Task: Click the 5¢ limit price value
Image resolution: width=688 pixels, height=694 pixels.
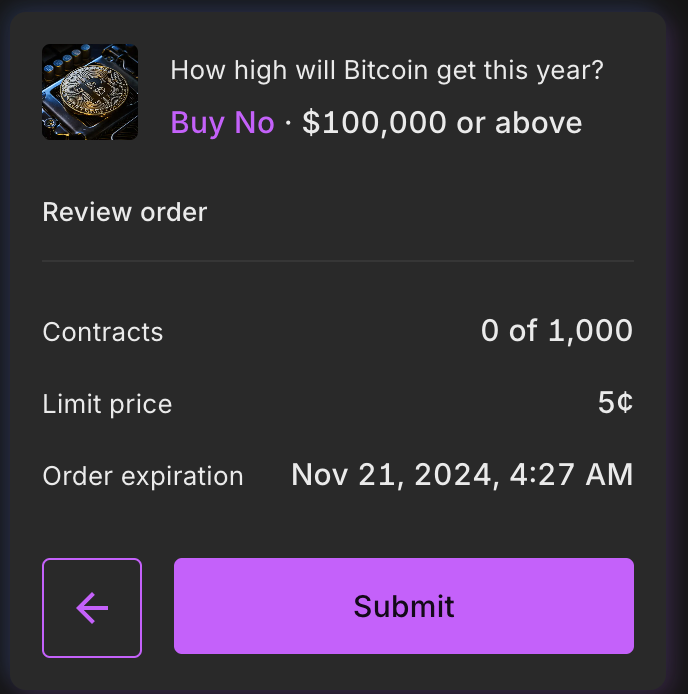Action: coord(615,402)
